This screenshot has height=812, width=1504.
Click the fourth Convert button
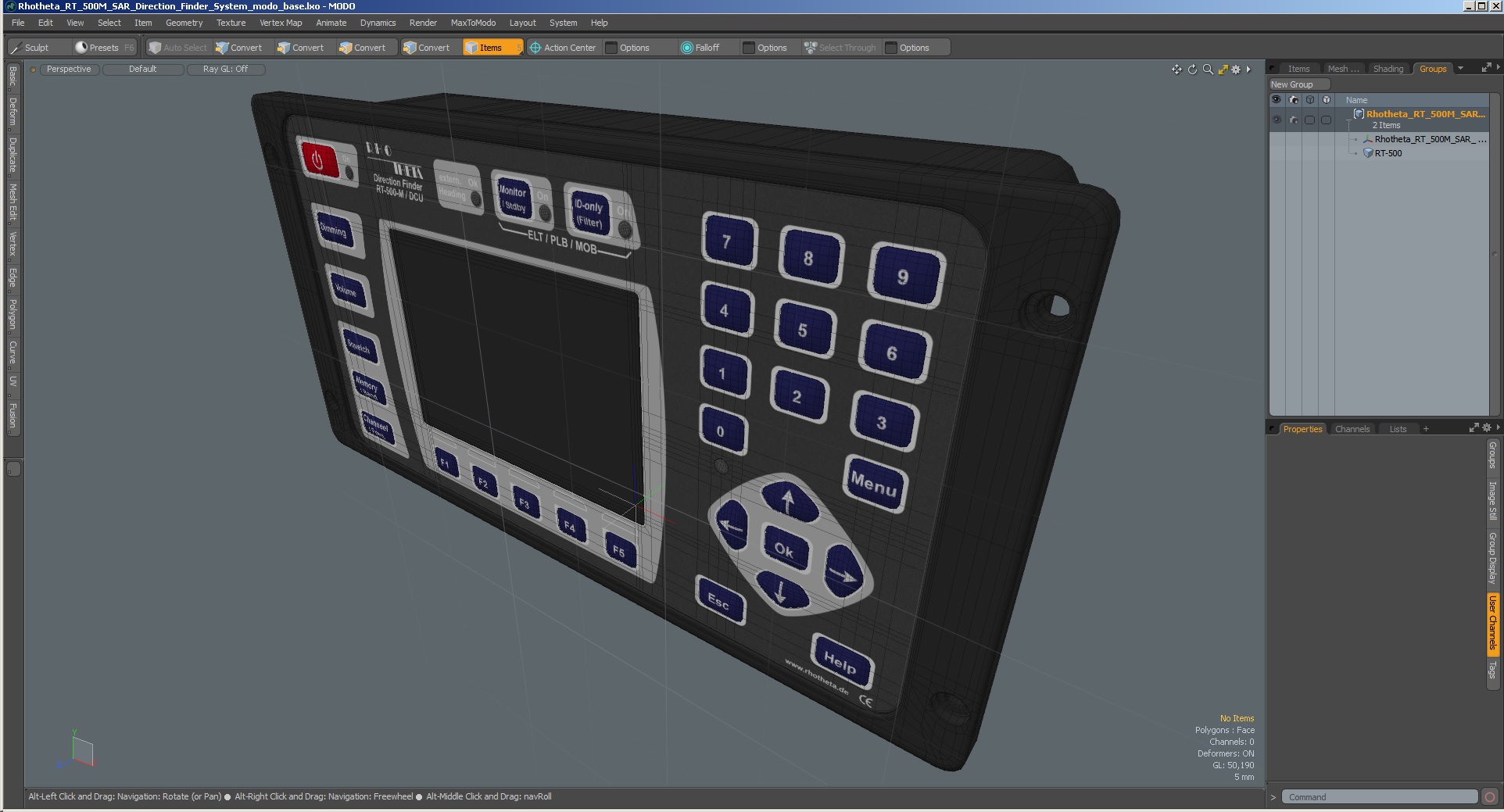click(428, 48)
